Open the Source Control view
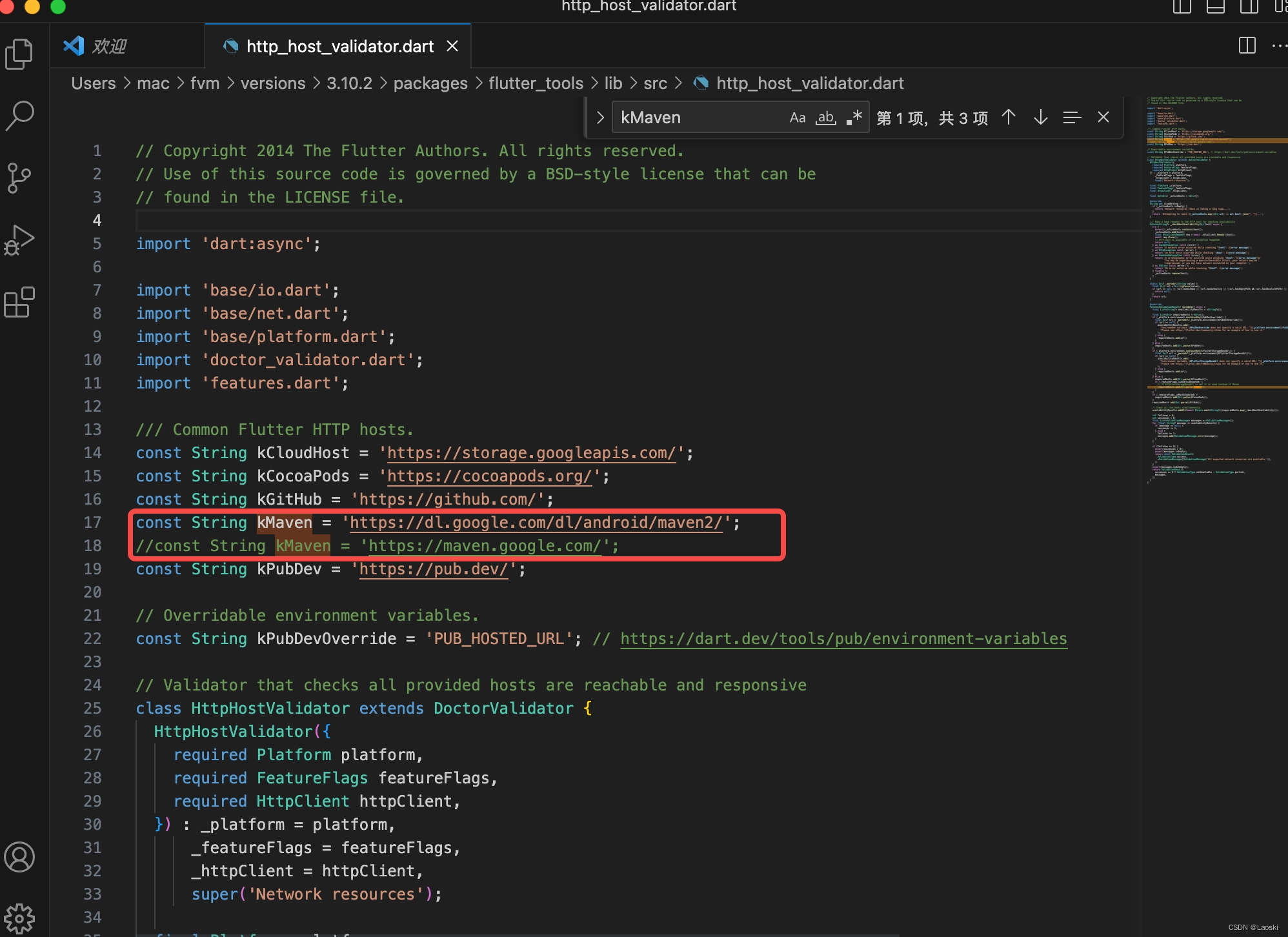This screenshot has width=1288, height=937. [19, 177]
